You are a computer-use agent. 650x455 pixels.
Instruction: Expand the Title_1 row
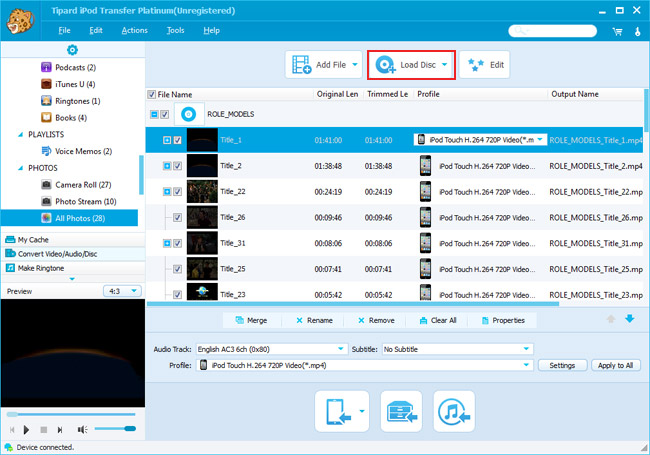pyautogui.click(x=167, y=140)
